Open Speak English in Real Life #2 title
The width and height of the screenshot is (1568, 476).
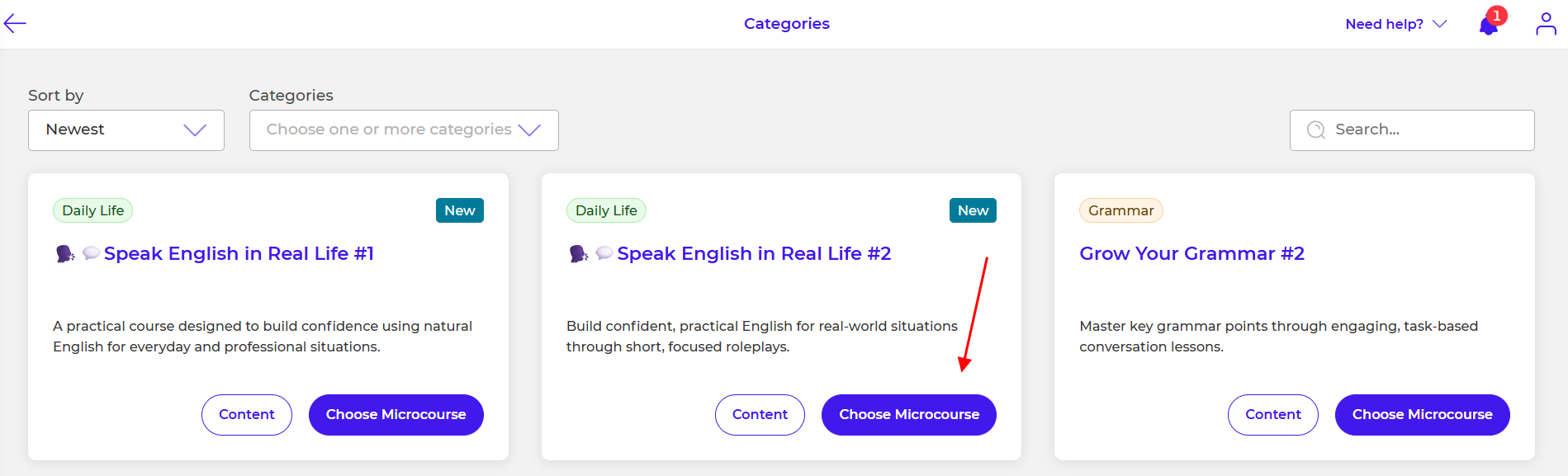(754, 254)
